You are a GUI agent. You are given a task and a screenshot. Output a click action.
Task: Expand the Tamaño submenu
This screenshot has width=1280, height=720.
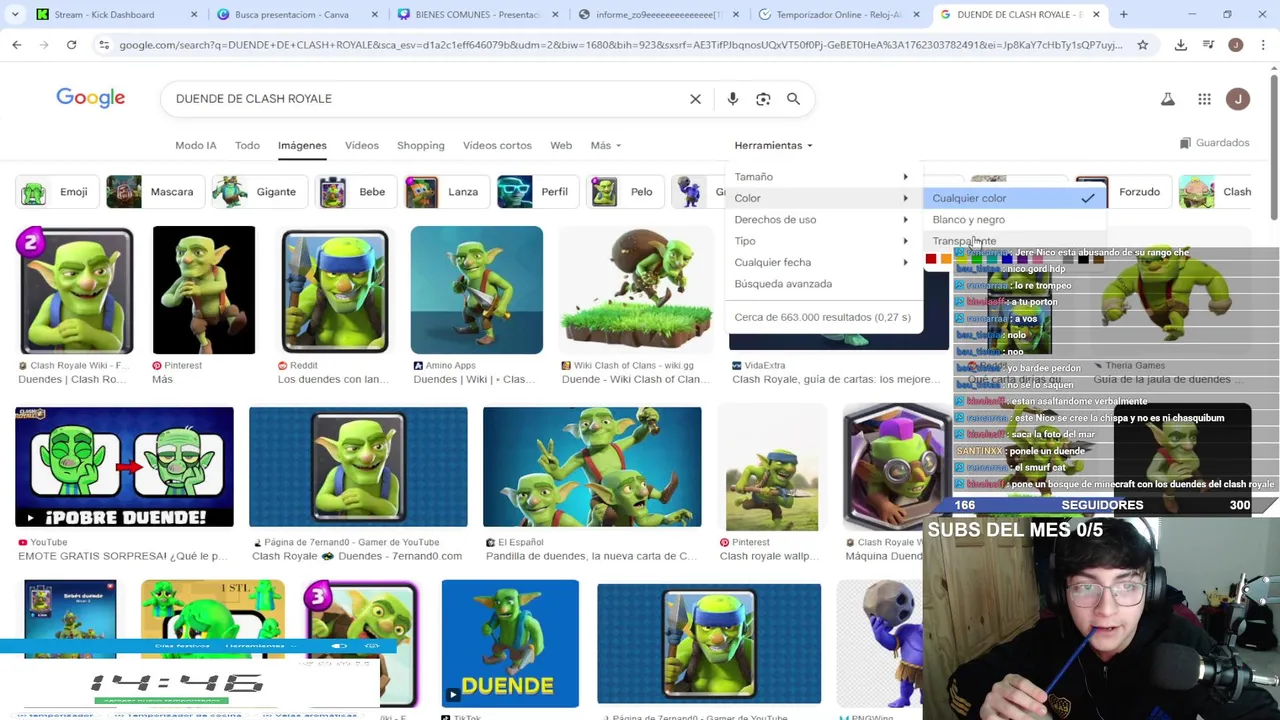(x=822, y=177)
